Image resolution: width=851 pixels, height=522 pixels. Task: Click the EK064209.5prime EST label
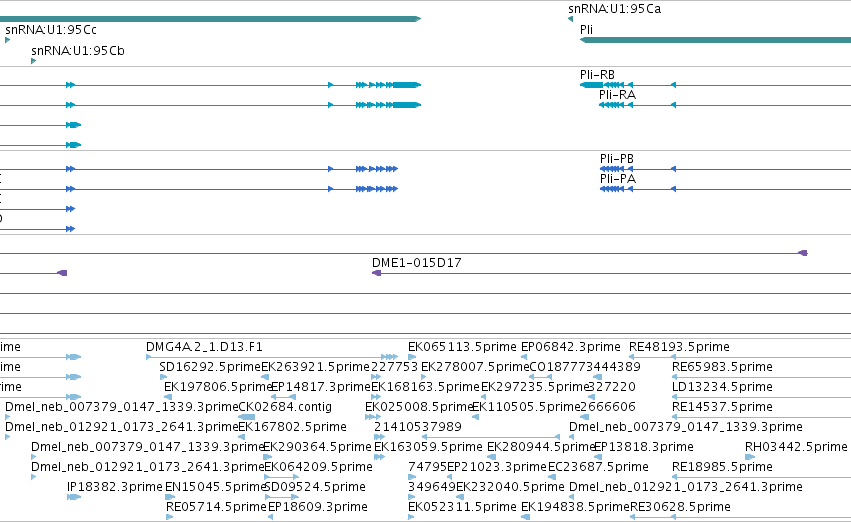(318, 467)
